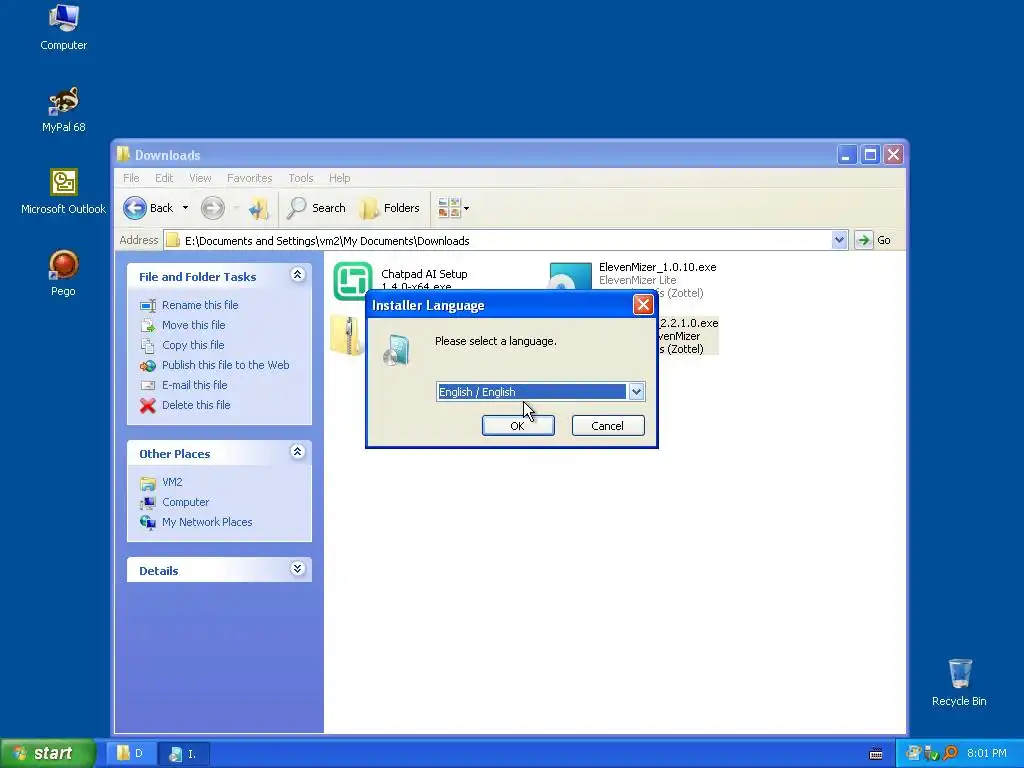This screenshot has width=1024, height=768.
Task: Open the Recycle Bin
Action: coord(959,683)
